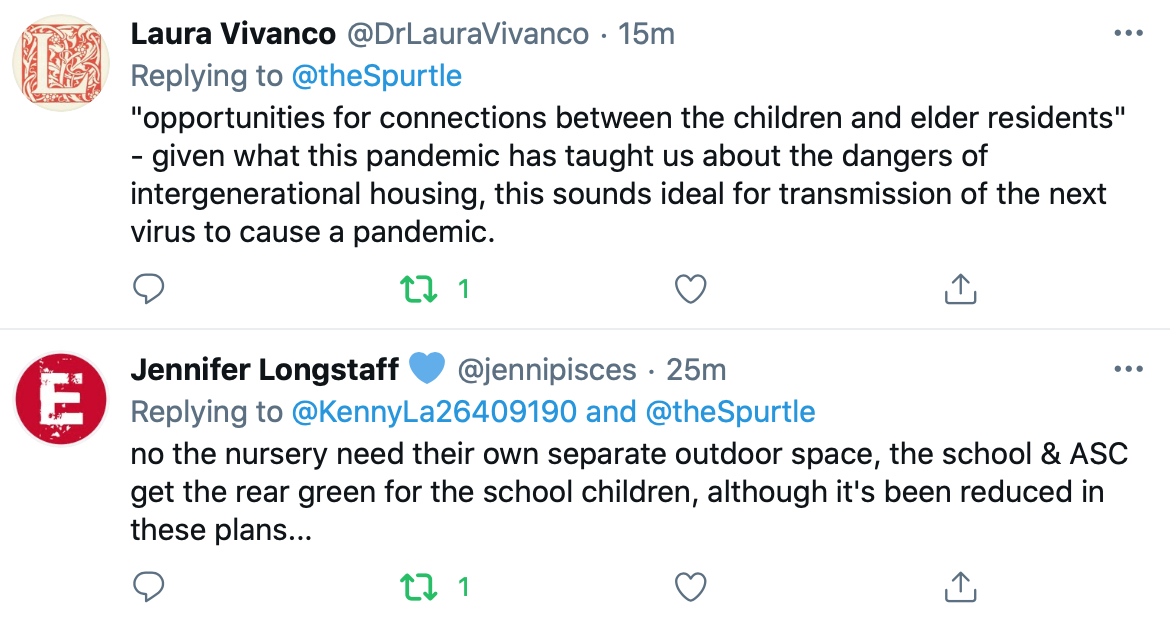Viewport: 1170px width, 618px height.
Task: Open the 25m timestamp on Jennifer's tweet
Action: pos(696,370)
